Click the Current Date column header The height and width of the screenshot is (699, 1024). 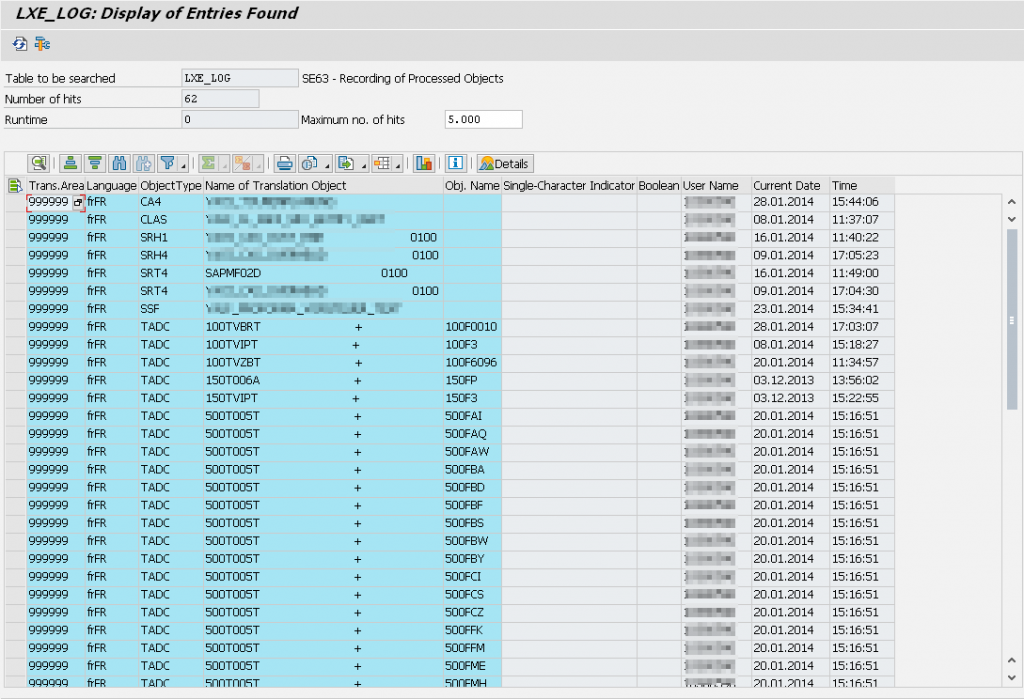pos(786,185)
